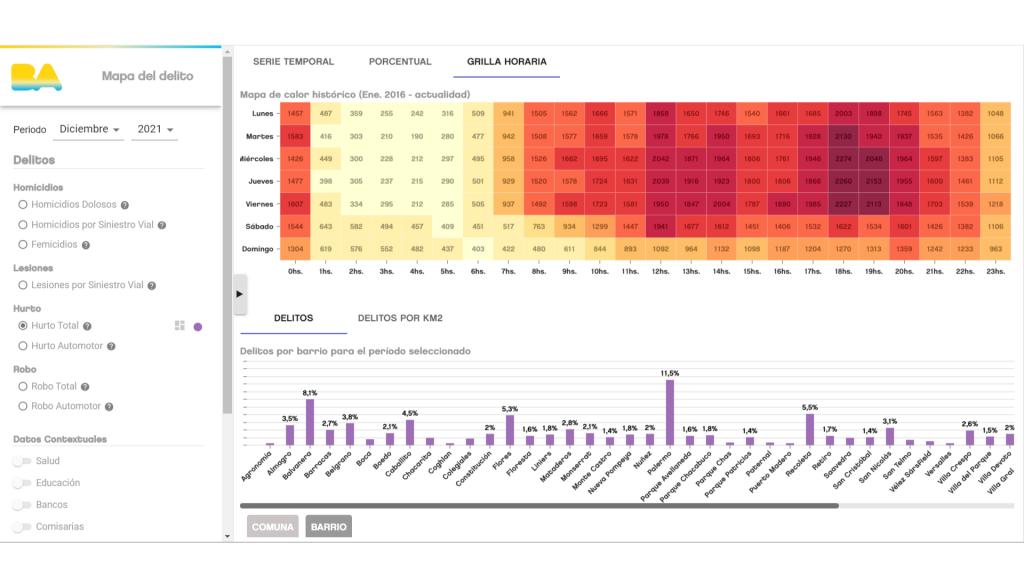Click the Comuna button

tap(273, 527)
